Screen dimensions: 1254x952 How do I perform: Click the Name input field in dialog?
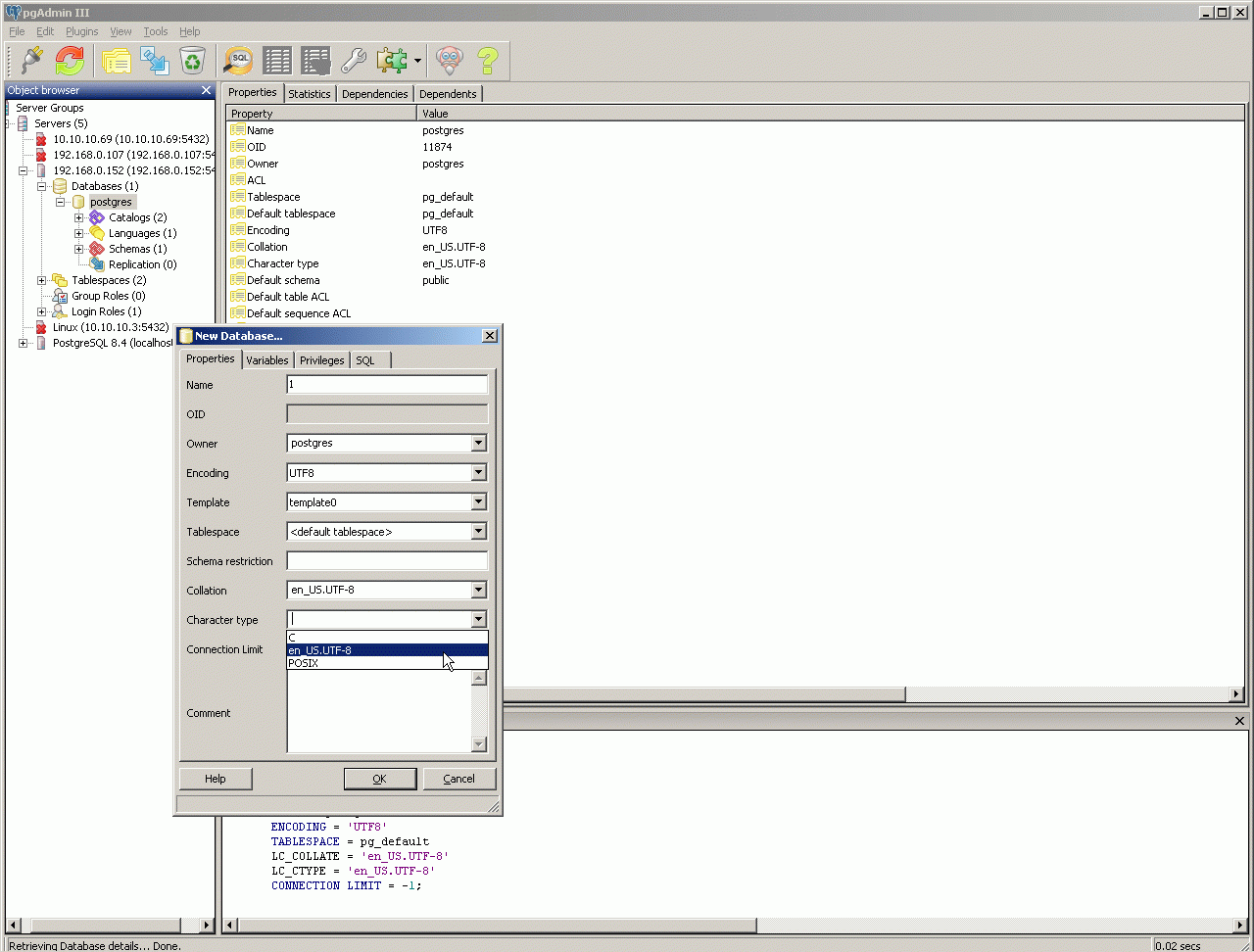pos(387,385)
